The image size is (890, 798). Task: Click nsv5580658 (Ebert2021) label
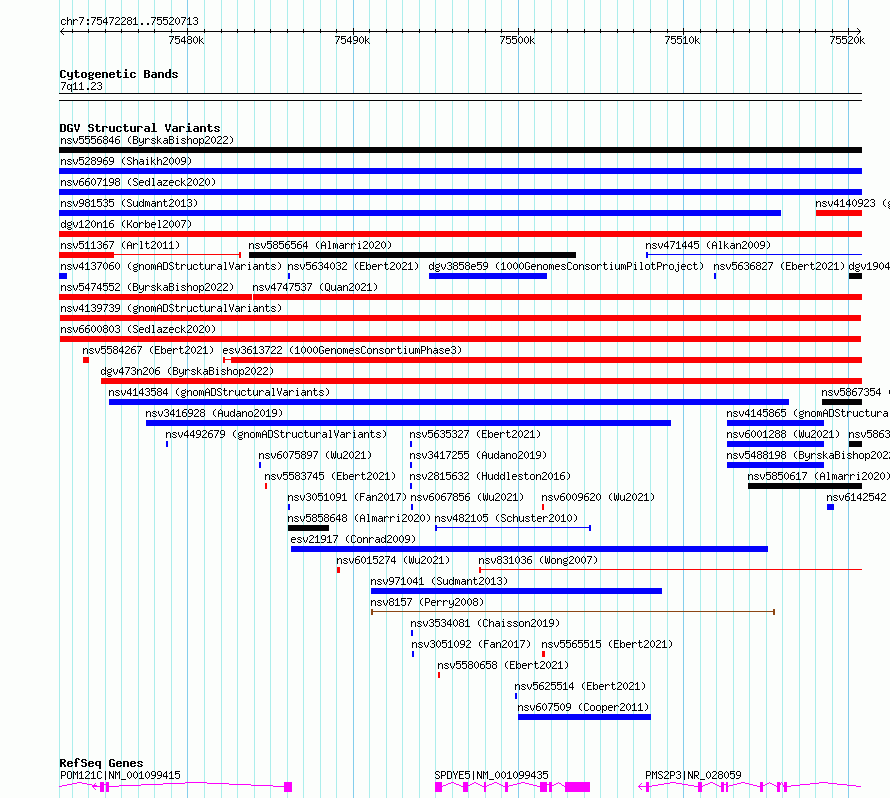coord(502,665)
